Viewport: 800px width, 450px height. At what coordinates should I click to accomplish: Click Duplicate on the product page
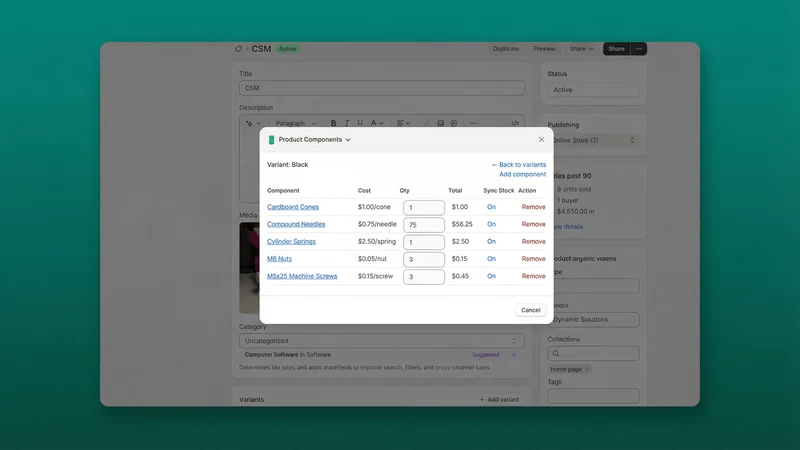(506, 49)
